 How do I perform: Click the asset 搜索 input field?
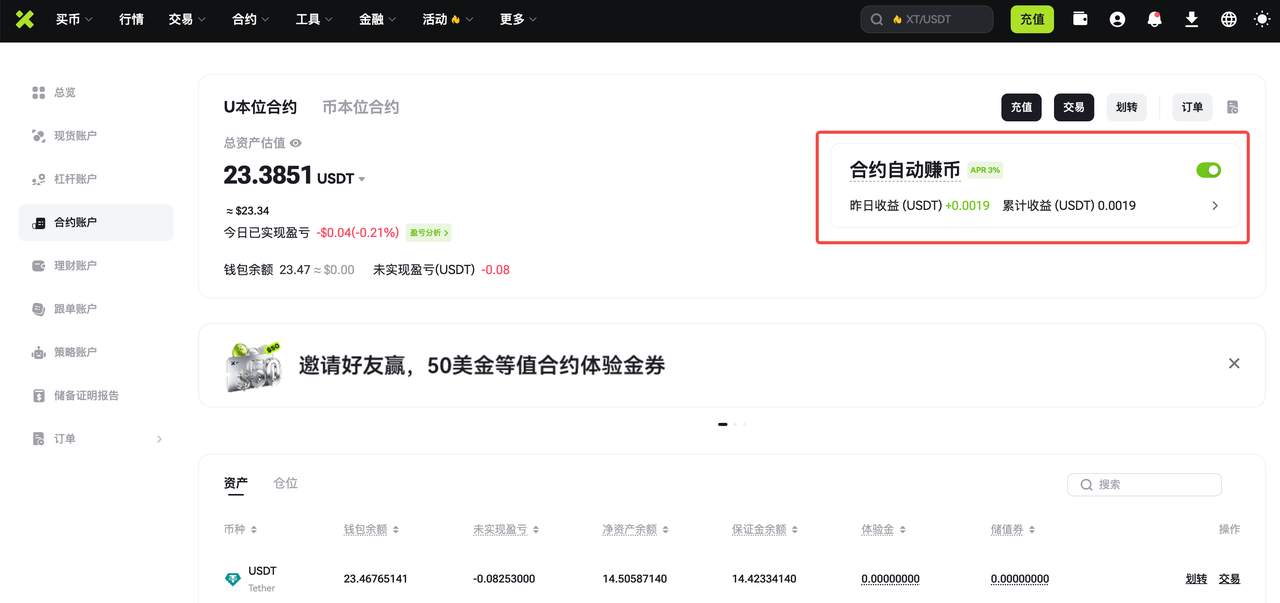tap(1150, 485)
